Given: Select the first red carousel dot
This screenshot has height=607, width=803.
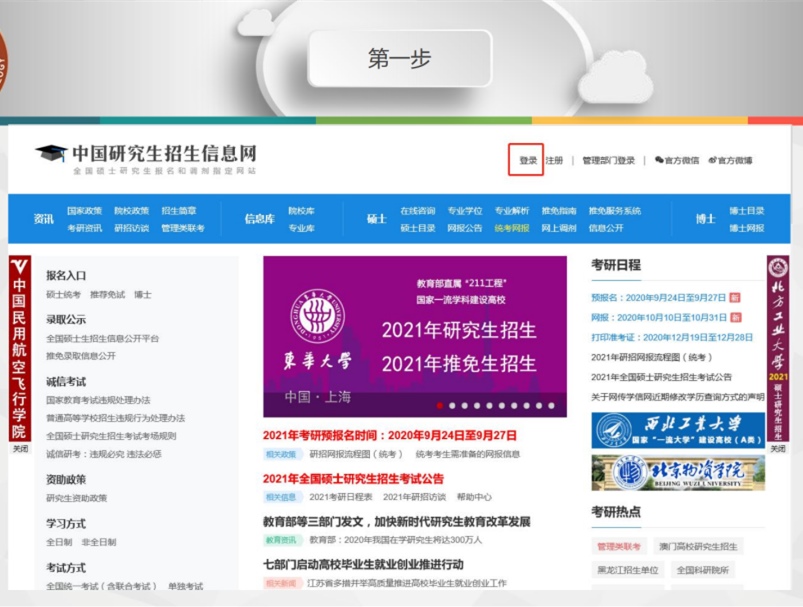Looking at the screenshot, I should pos(438,406).
